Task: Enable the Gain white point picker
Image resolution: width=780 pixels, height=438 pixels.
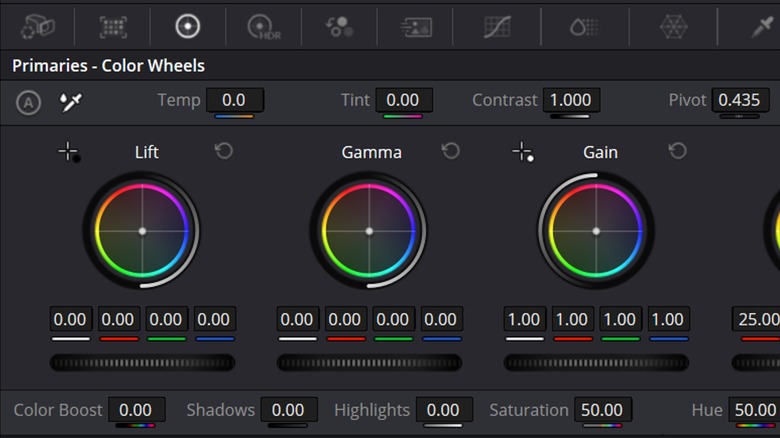Action: click(522, 152)
